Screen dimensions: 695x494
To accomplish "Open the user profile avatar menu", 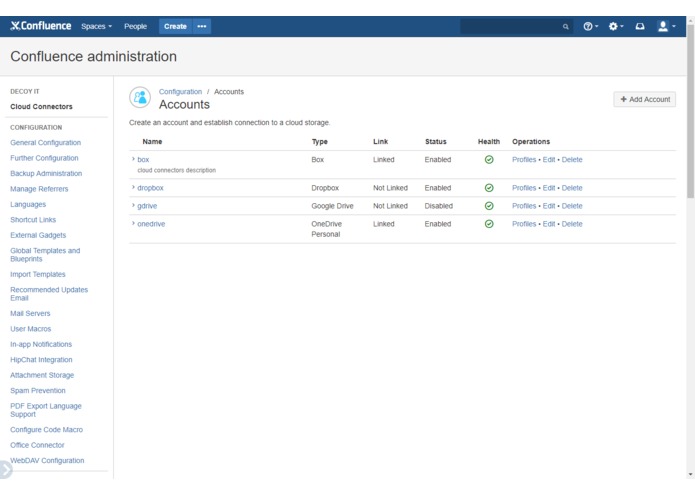I will 666,27.
